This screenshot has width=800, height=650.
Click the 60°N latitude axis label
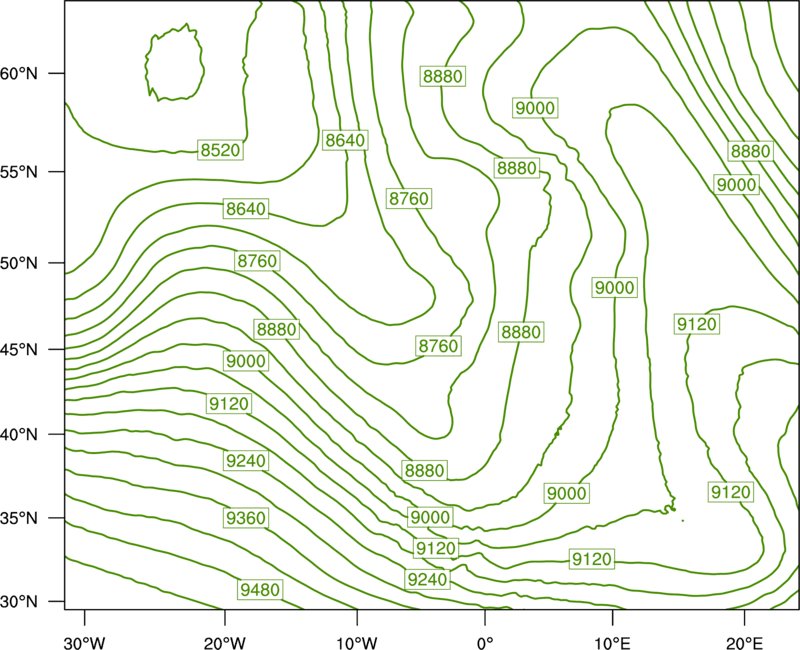click(19, 73)
